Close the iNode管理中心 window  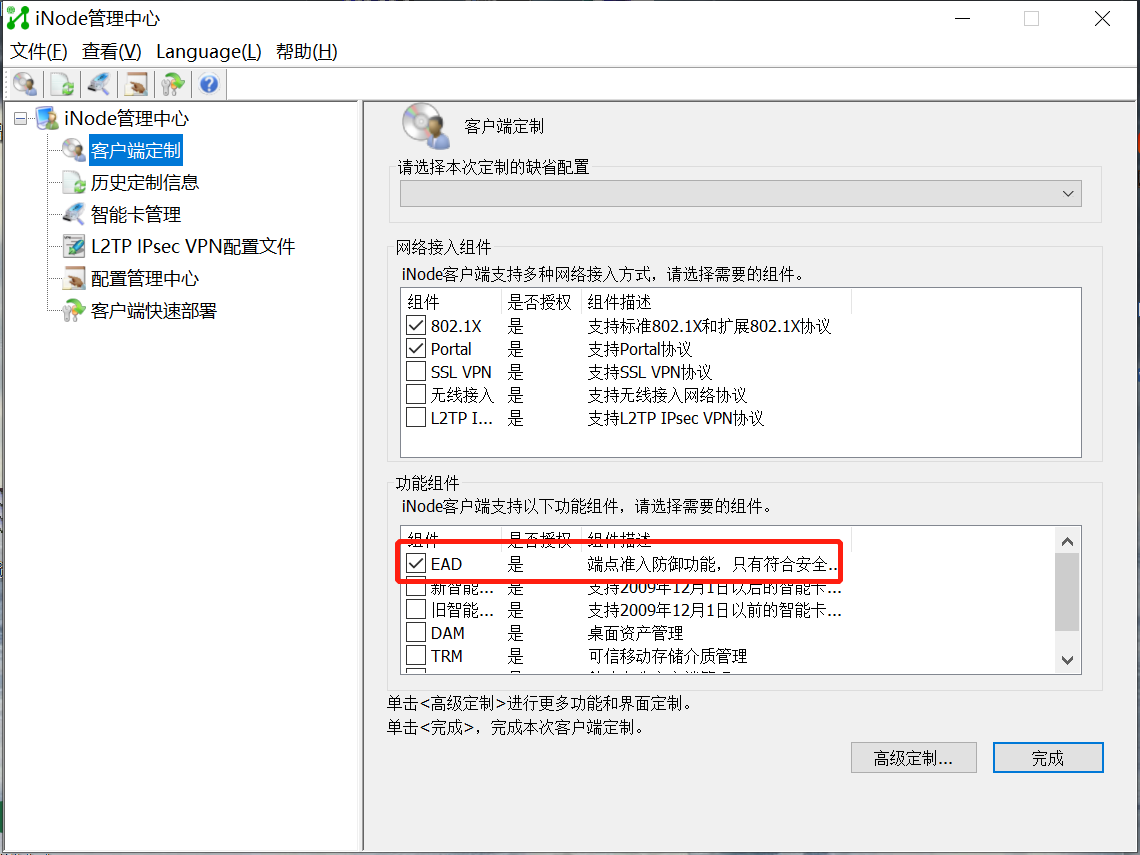(x=1102, y=18)
